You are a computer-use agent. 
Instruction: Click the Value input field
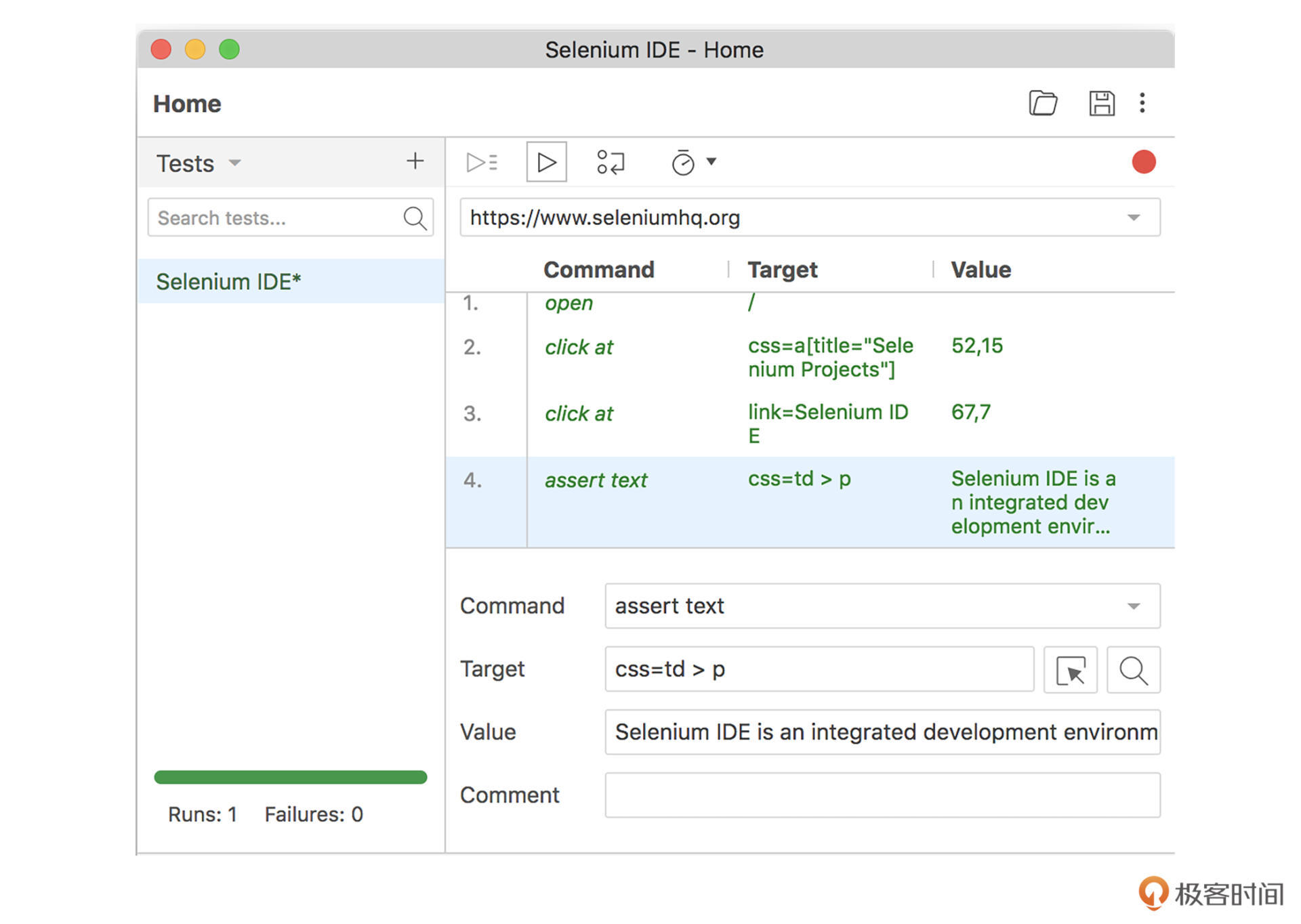coord(882,732)
